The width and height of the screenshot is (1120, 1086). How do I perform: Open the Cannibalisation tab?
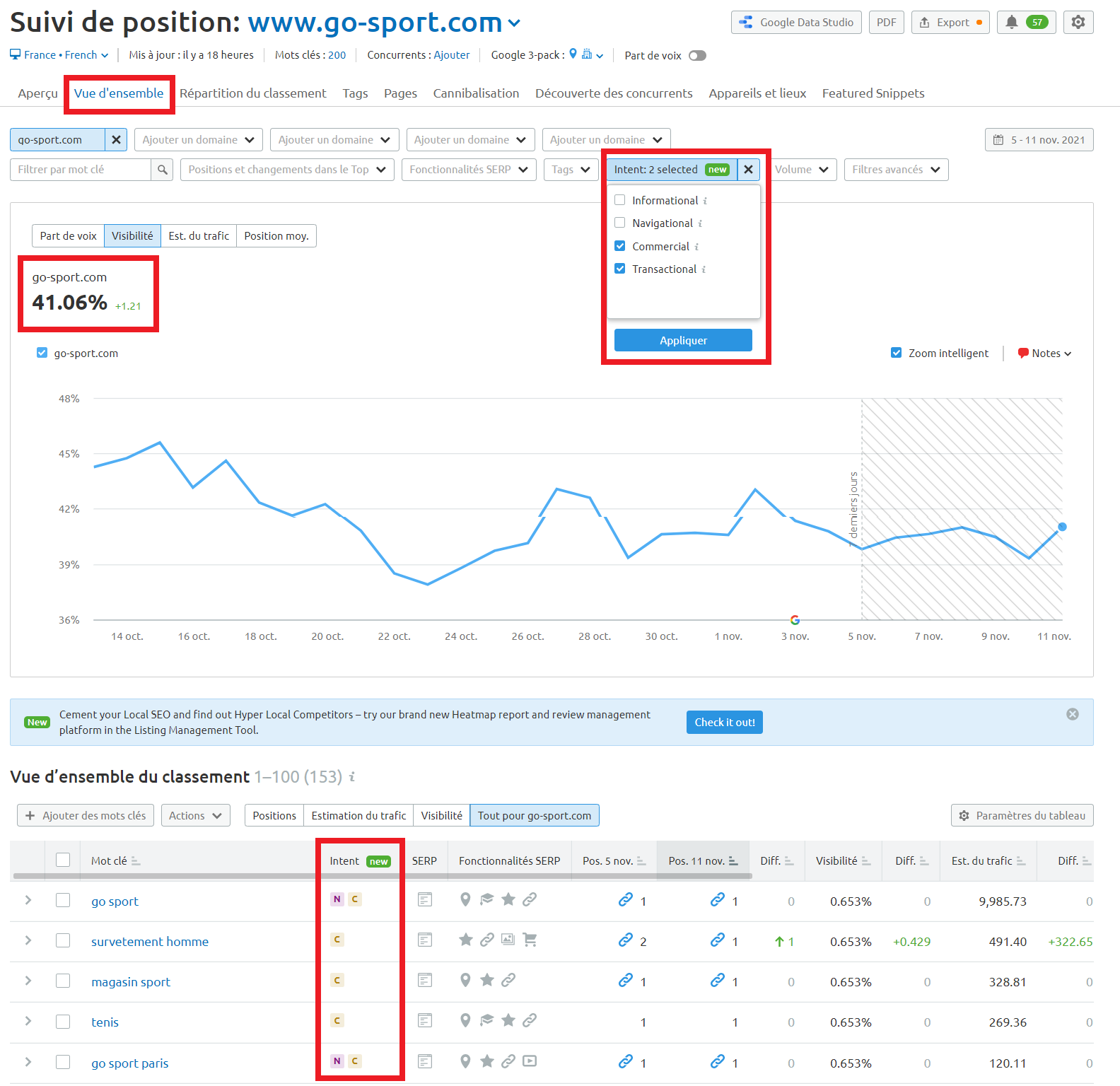click(x=476, y=93)
